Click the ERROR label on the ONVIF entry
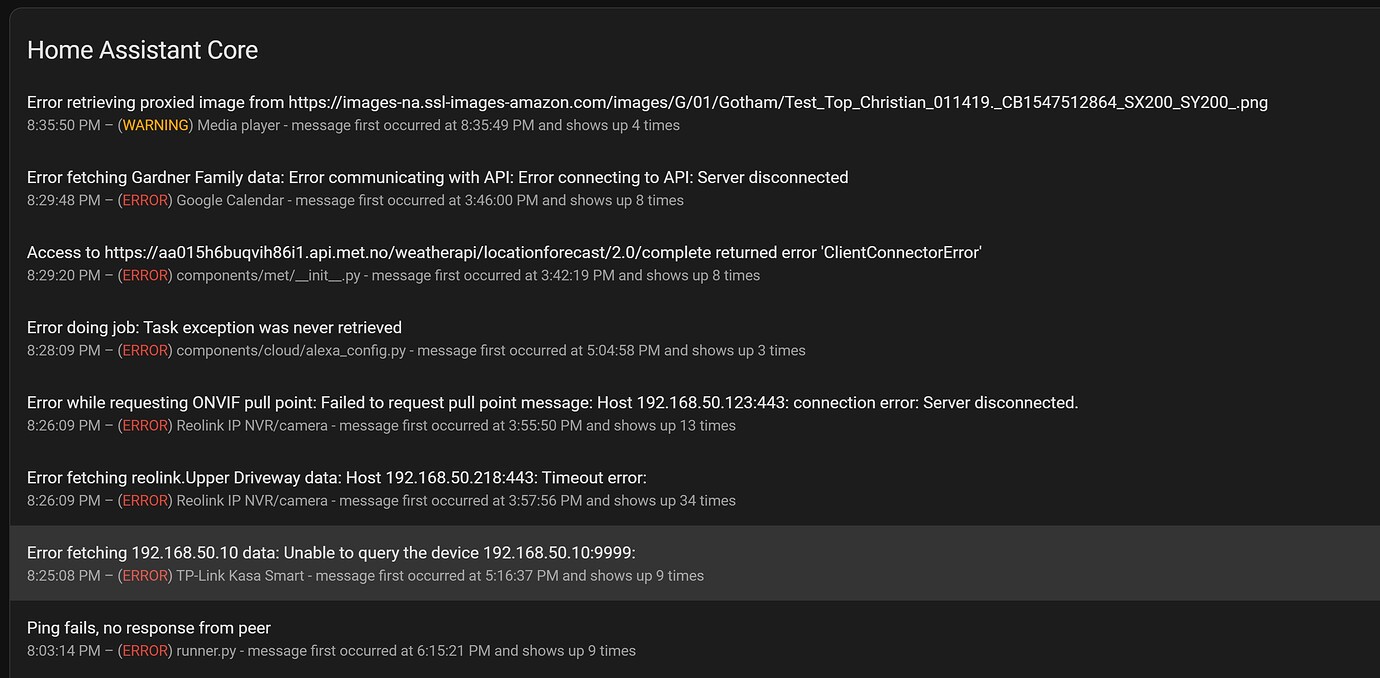 point(145,425)
